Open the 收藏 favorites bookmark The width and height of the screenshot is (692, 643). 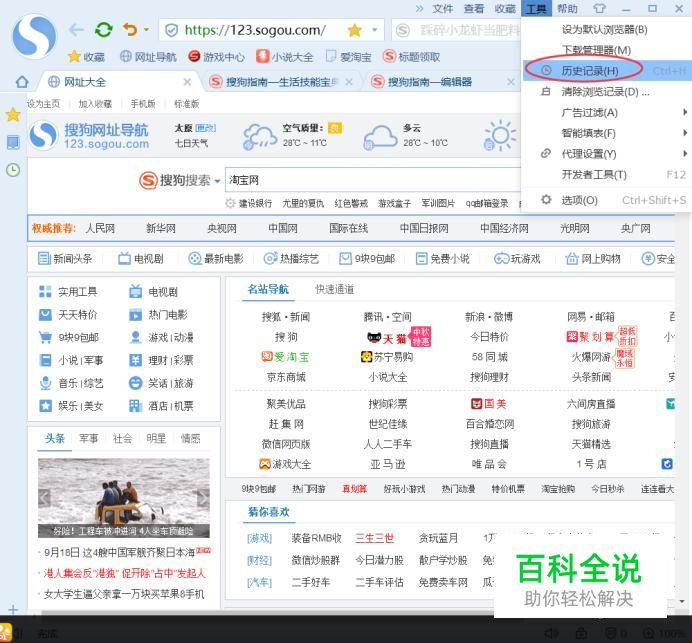pos(86,57)
